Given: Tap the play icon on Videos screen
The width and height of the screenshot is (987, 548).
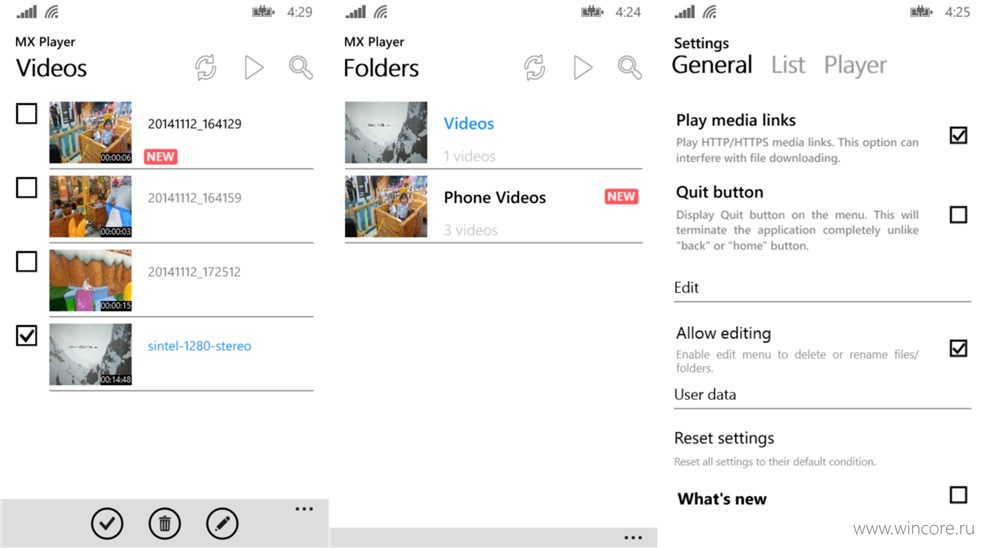Looking at the screenshot, I should pos(254,67).
